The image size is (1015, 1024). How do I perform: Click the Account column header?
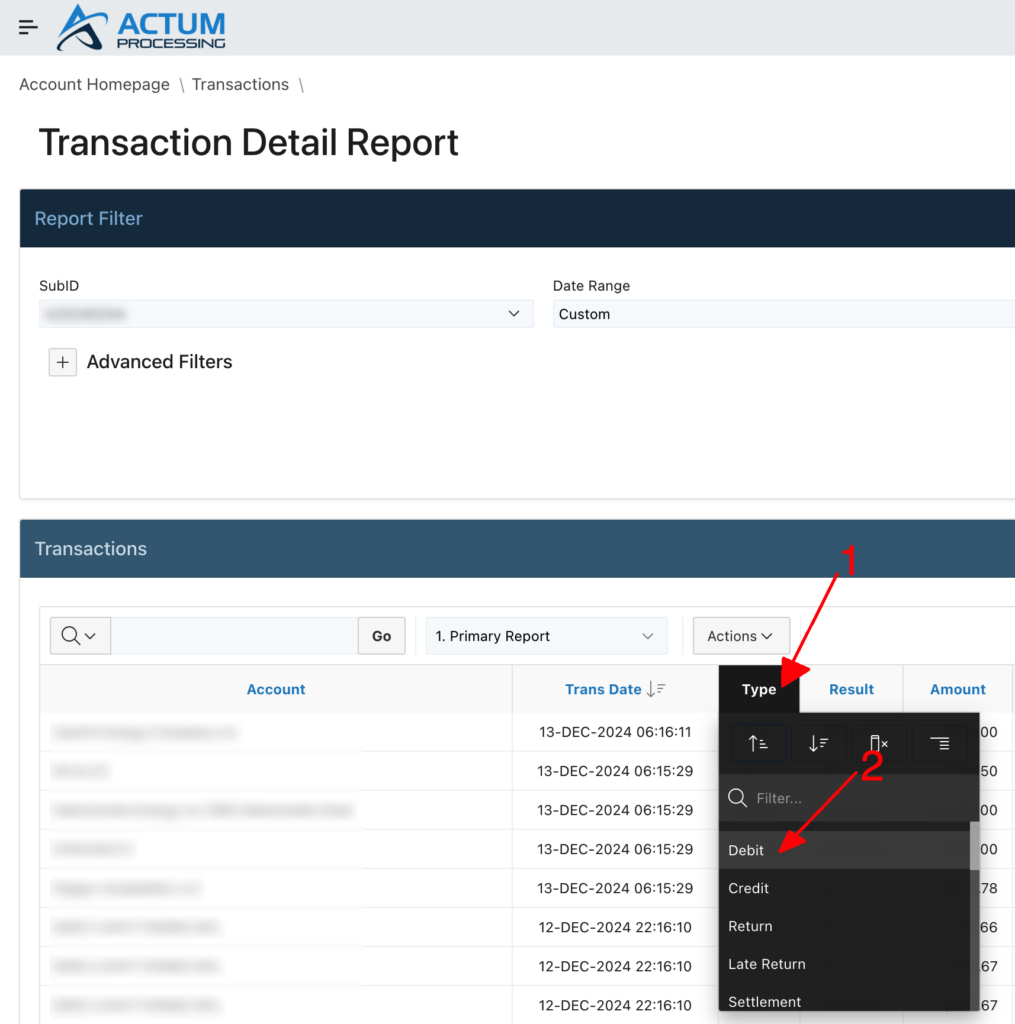pos(276,689)
